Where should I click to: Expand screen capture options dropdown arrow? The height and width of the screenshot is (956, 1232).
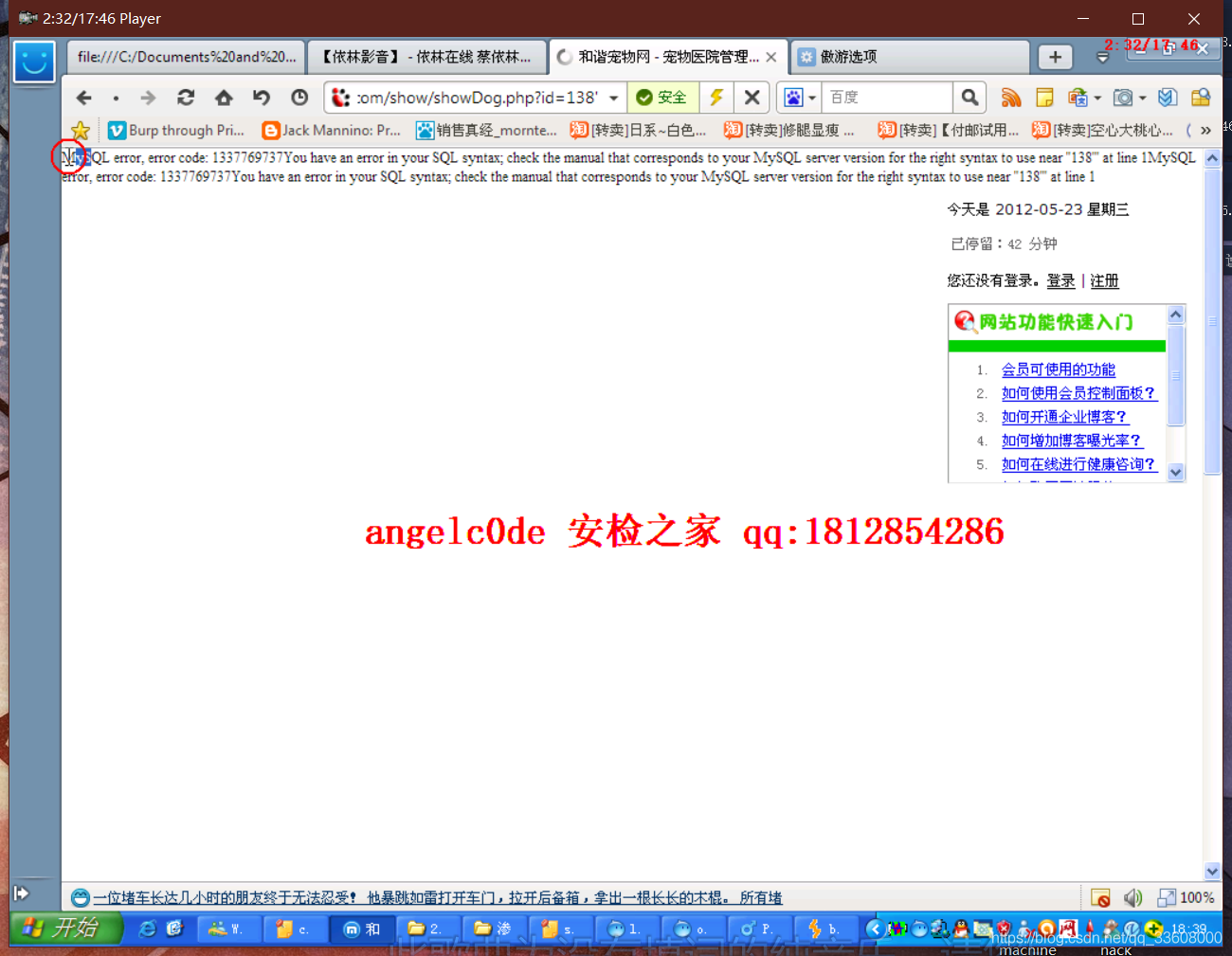tap(1142, 98)
